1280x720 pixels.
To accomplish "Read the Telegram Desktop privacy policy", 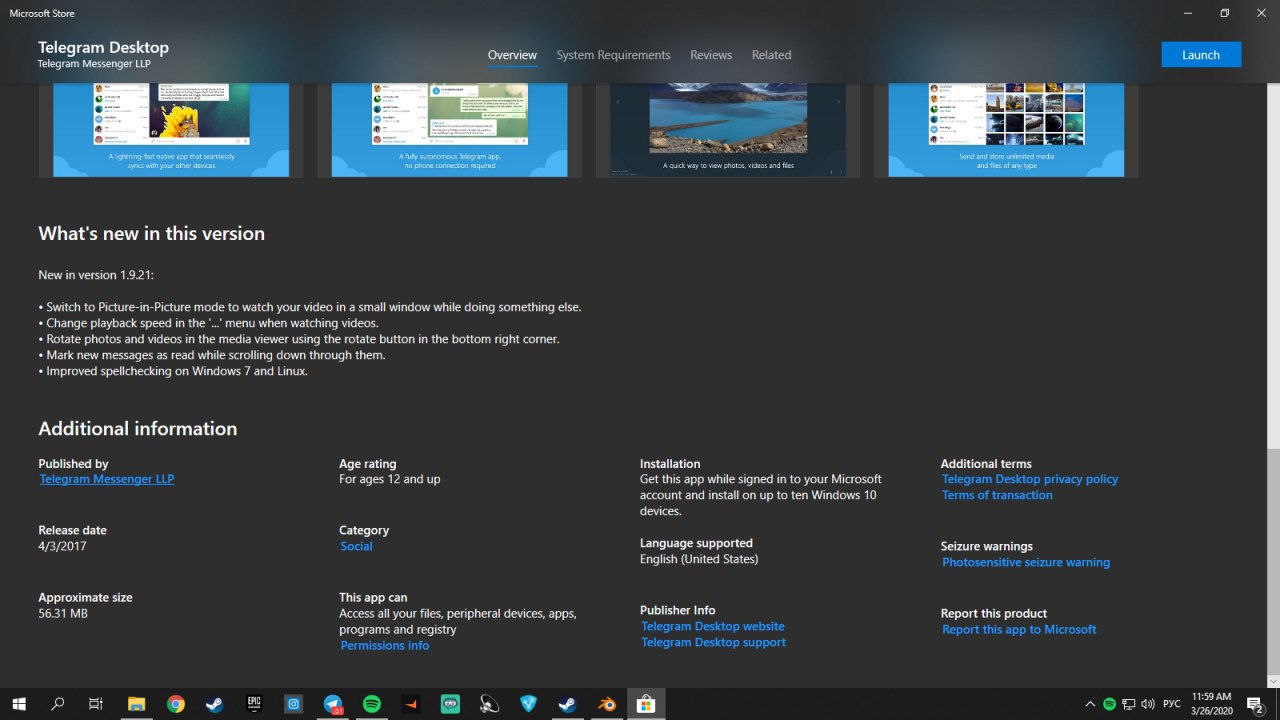I will tap(1030, 479).
